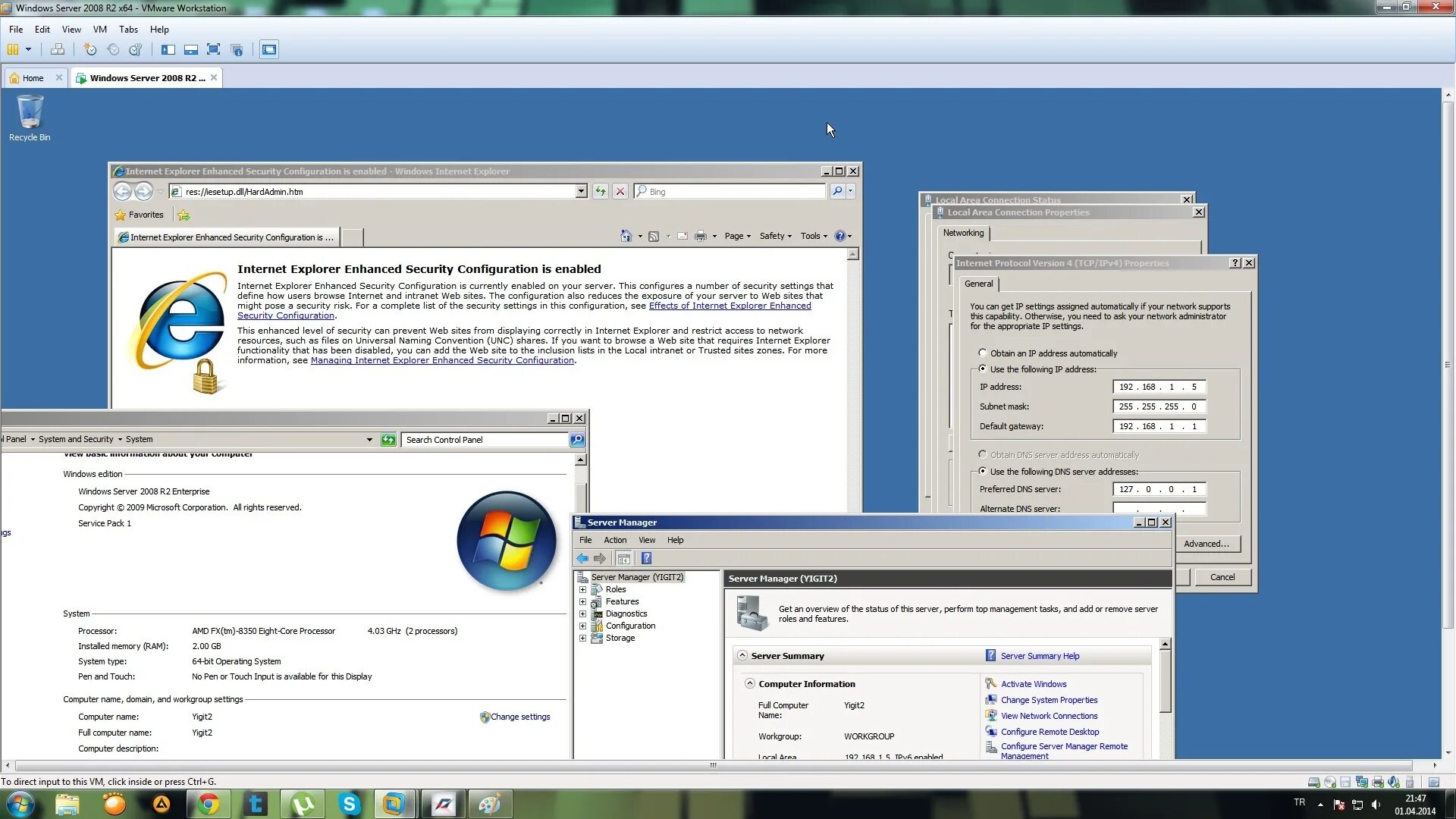The image size is (1456, 819).
Task: Open the power options dropdown arrow next to suspend
Action: point(29,50)
